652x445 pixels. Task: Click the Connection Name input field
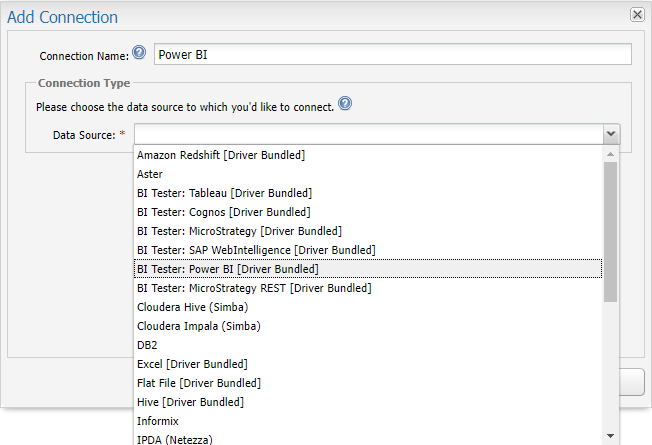393,54
